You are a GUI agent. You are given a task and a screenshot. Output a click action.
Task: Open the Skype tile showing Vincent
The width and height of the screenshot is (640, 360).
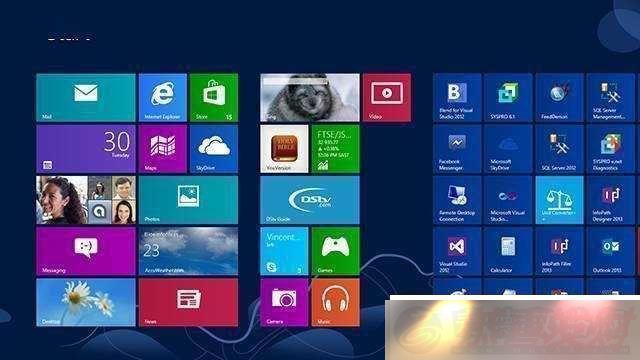(x=284, y=251)
